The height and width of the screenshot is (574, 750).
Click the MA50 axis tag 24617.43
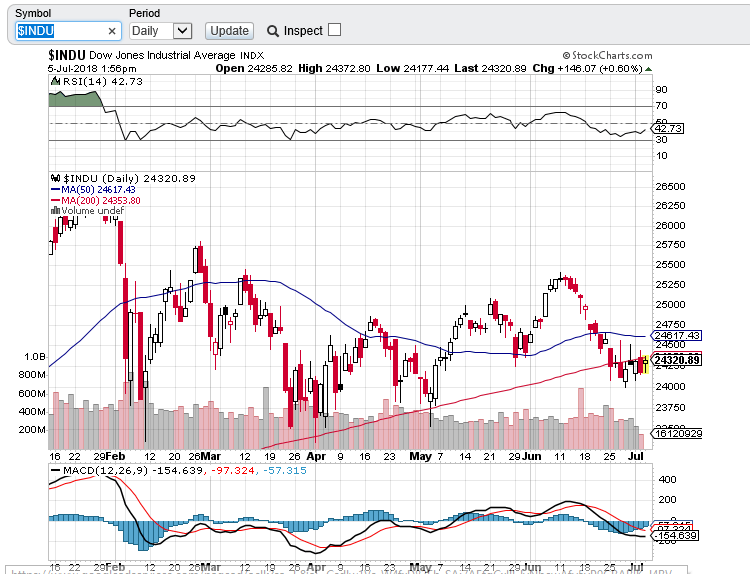pos(676,336)
